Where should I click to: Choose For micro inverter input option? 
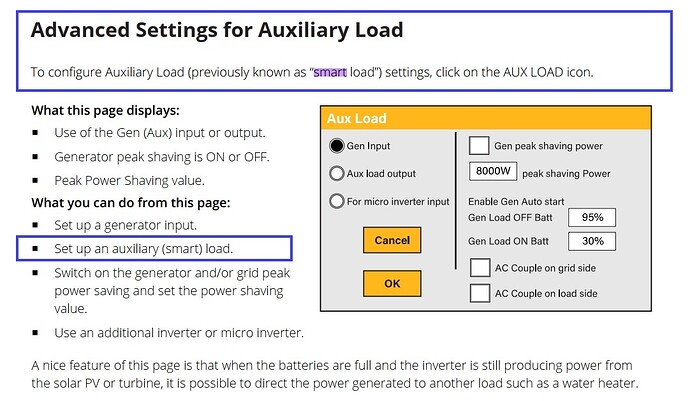pyautogui.click(x=337, y=201)
